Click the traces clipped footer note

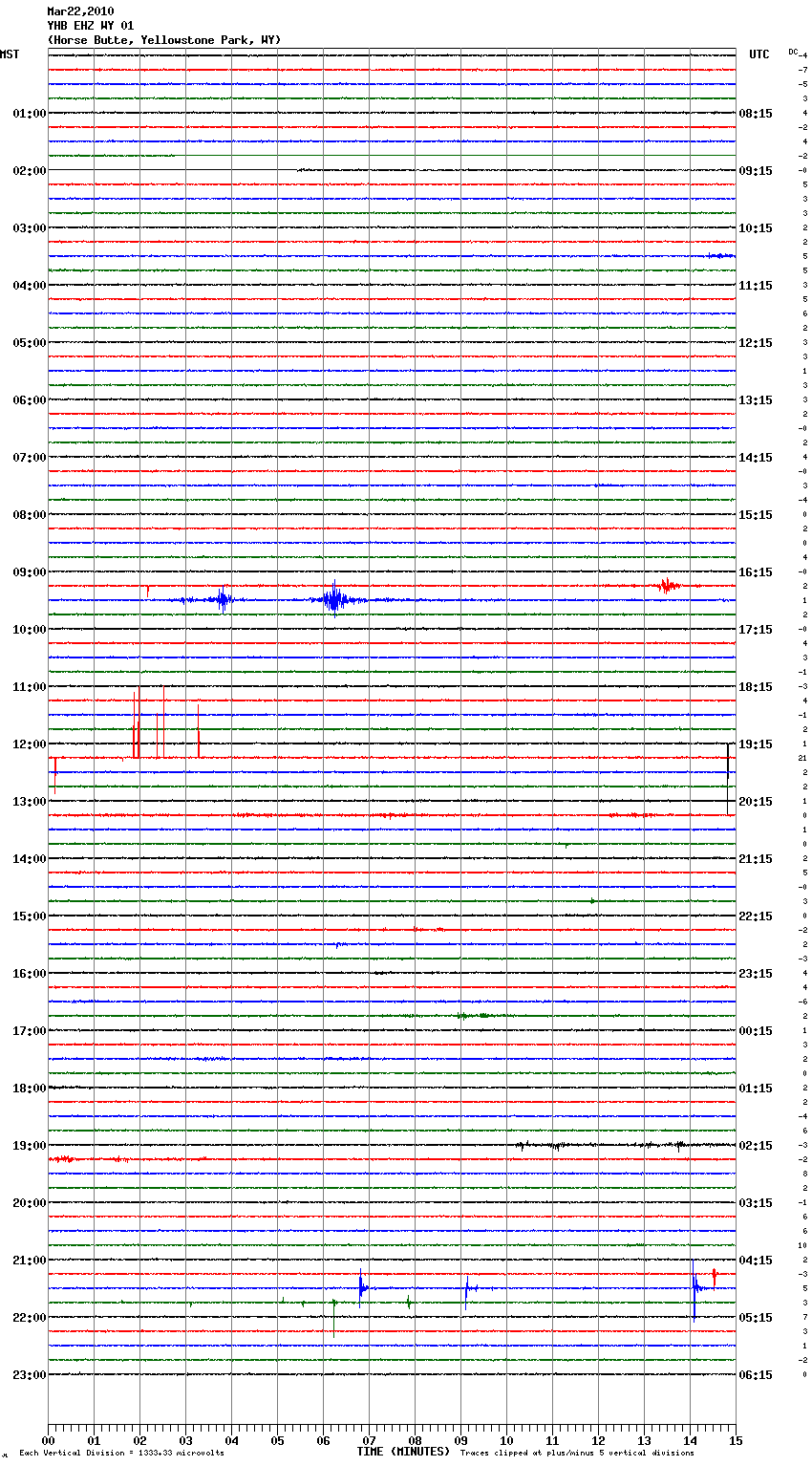[x=577, y=1454]
